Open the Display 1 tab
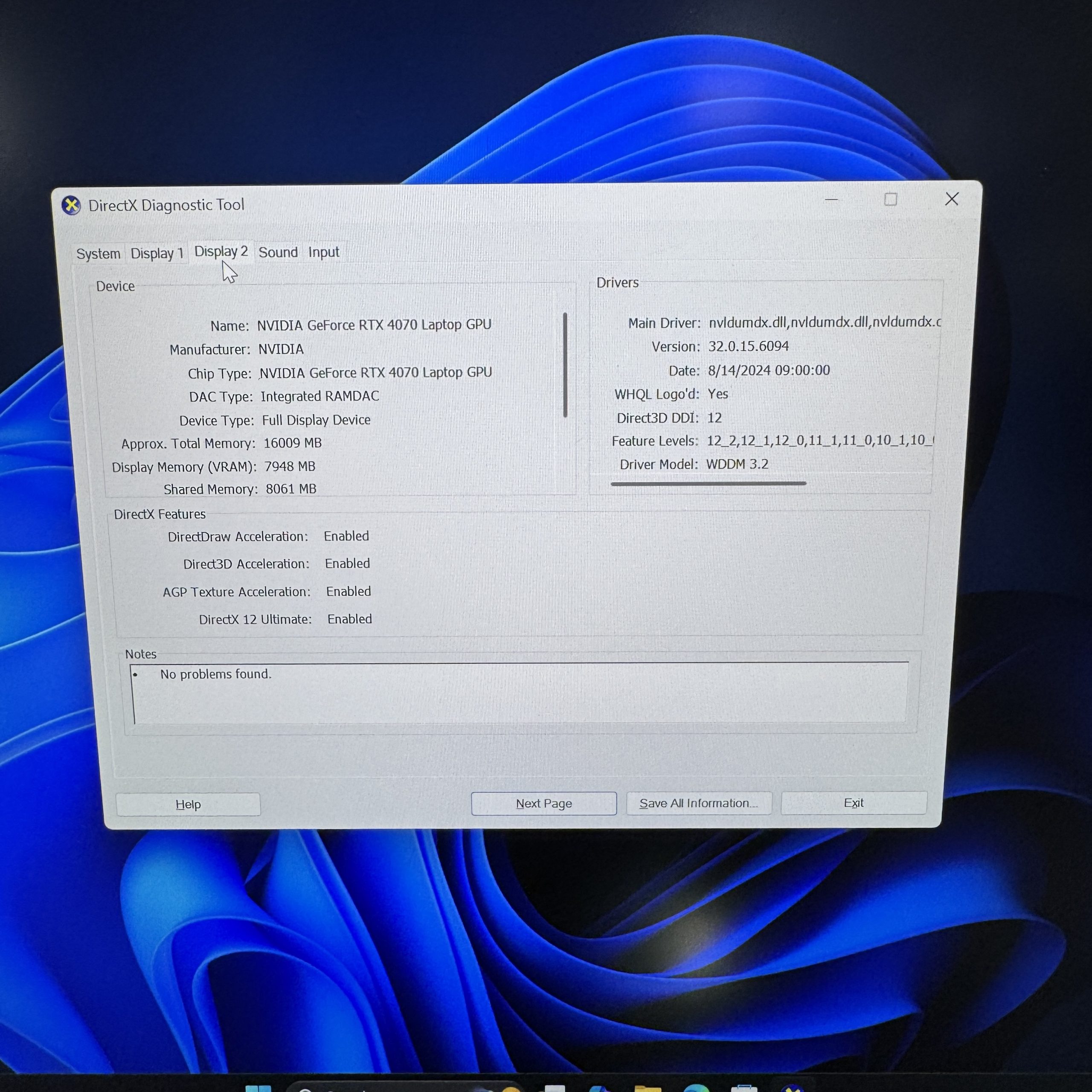The height and width of the screenshot is (1092, 1092). pyautogui.click(x=157, y=253)
